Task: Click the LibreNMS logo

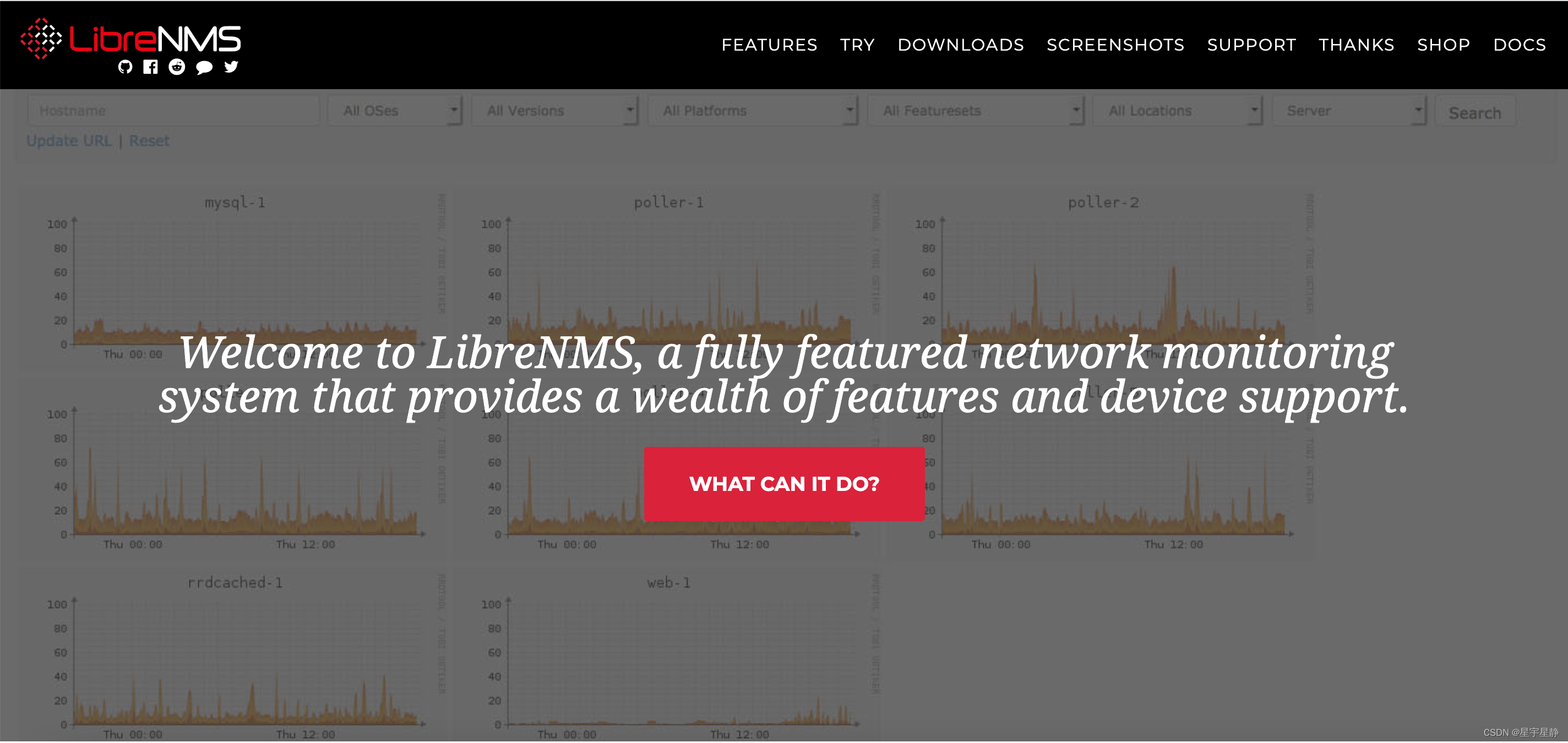Action: 131,39
